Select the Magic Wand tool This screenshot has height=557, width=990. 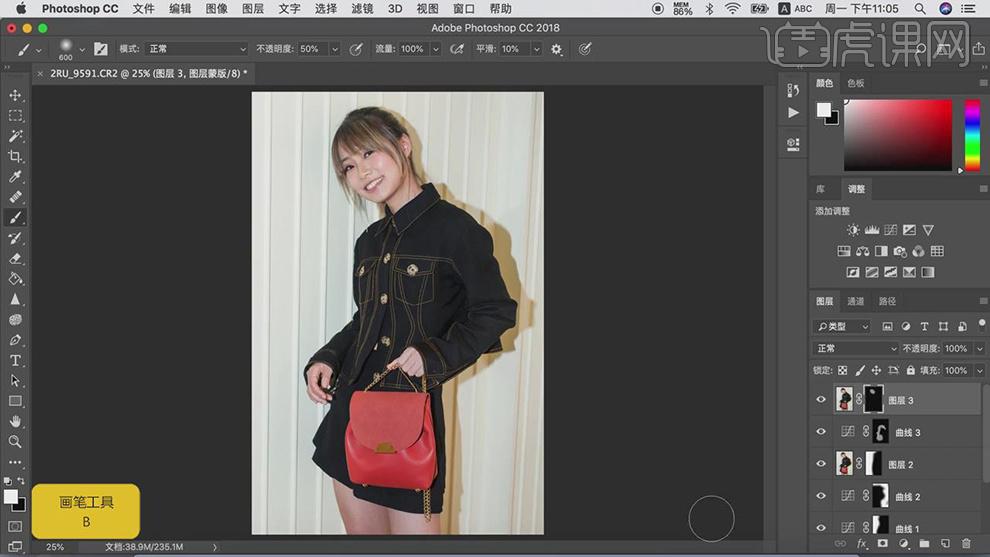pos(15,136)
